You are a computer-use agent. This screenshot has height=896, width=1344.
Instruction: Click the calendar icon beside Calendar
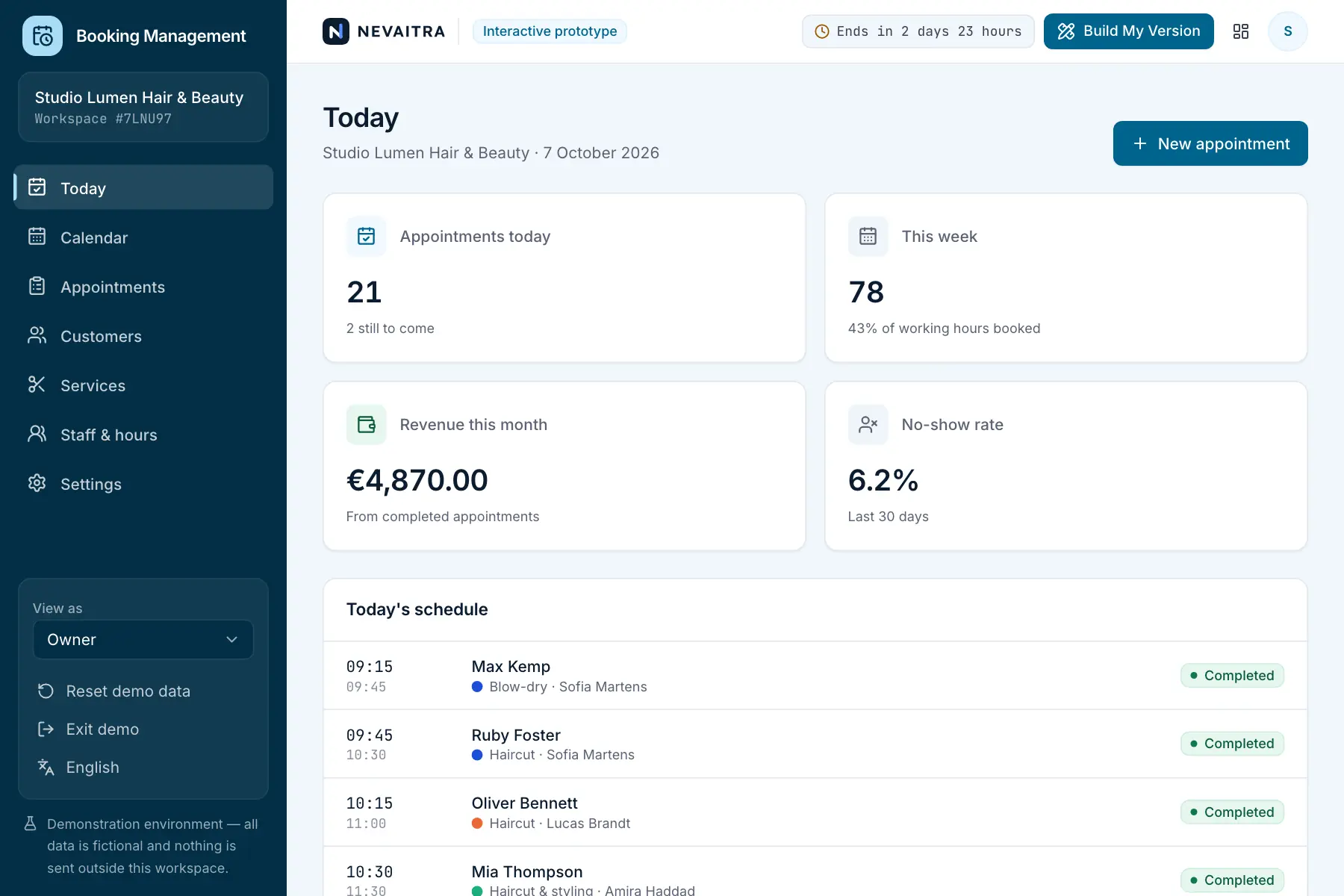point(37,237)
